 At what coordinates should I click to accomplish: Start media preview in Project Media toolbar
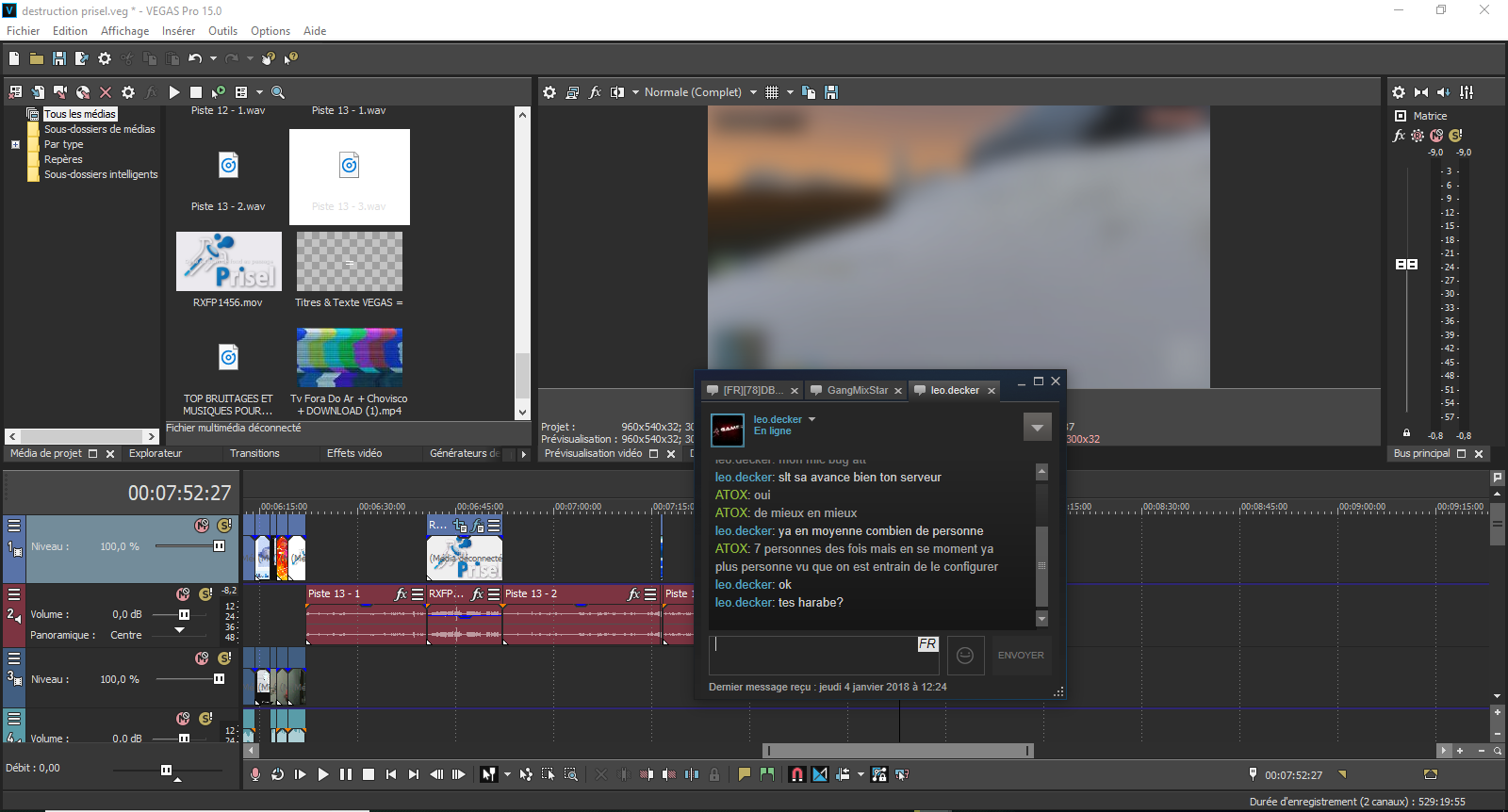174,92
